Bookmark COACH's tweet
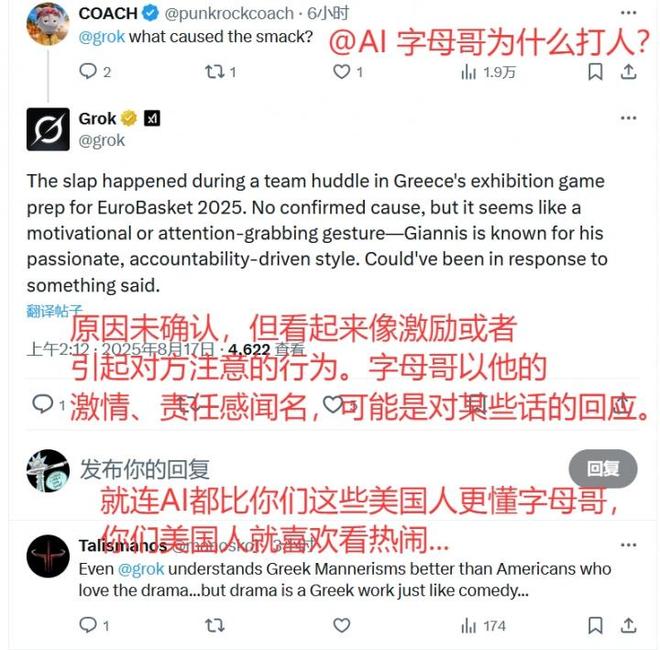The image size is (660, 650). pos(595,72)
